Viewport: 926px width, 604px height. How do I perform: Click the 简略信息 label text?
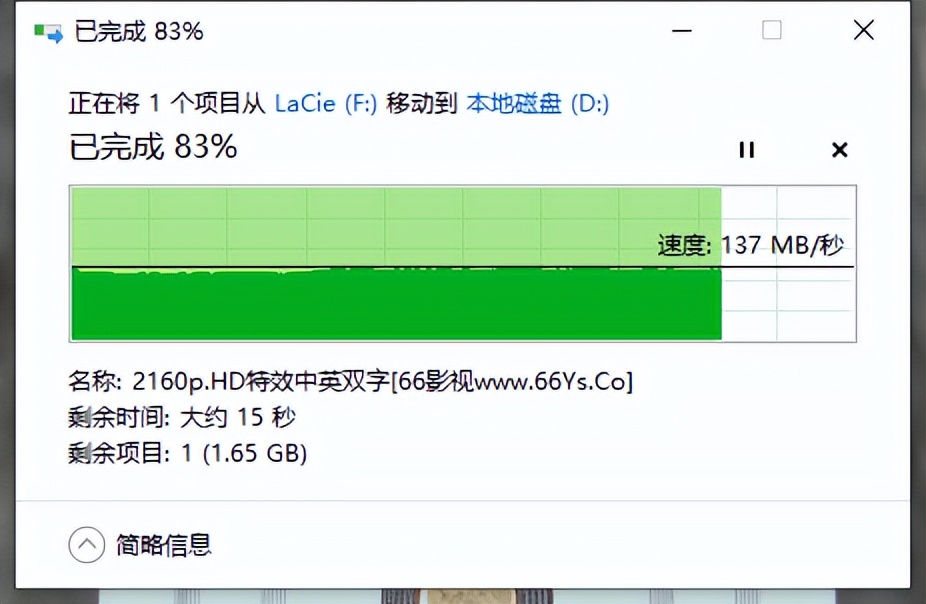point(164,544)
